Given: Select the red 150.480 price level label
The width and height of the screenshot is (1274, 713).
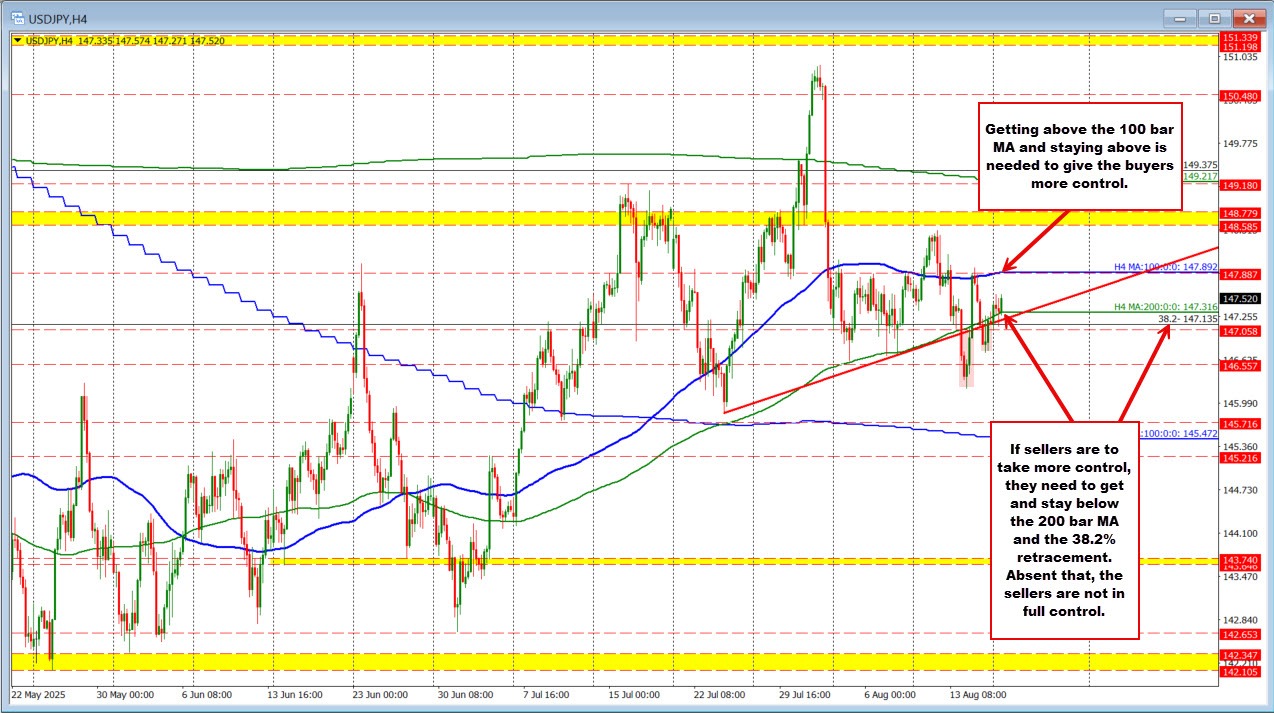Looking at the screenshot, I should point(1240,96).
